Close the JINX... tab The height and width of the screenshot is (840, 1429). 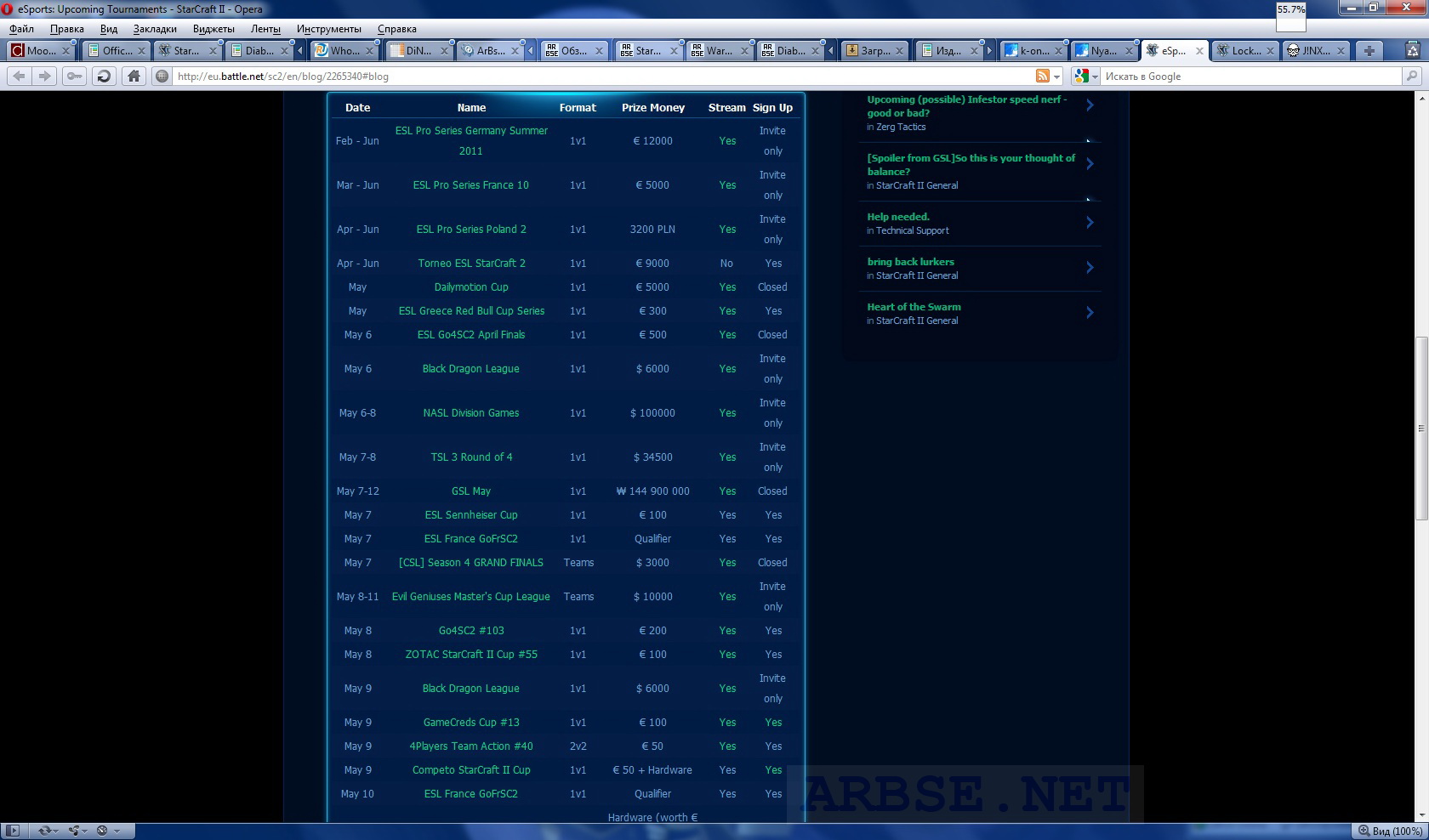[1341, 51]
